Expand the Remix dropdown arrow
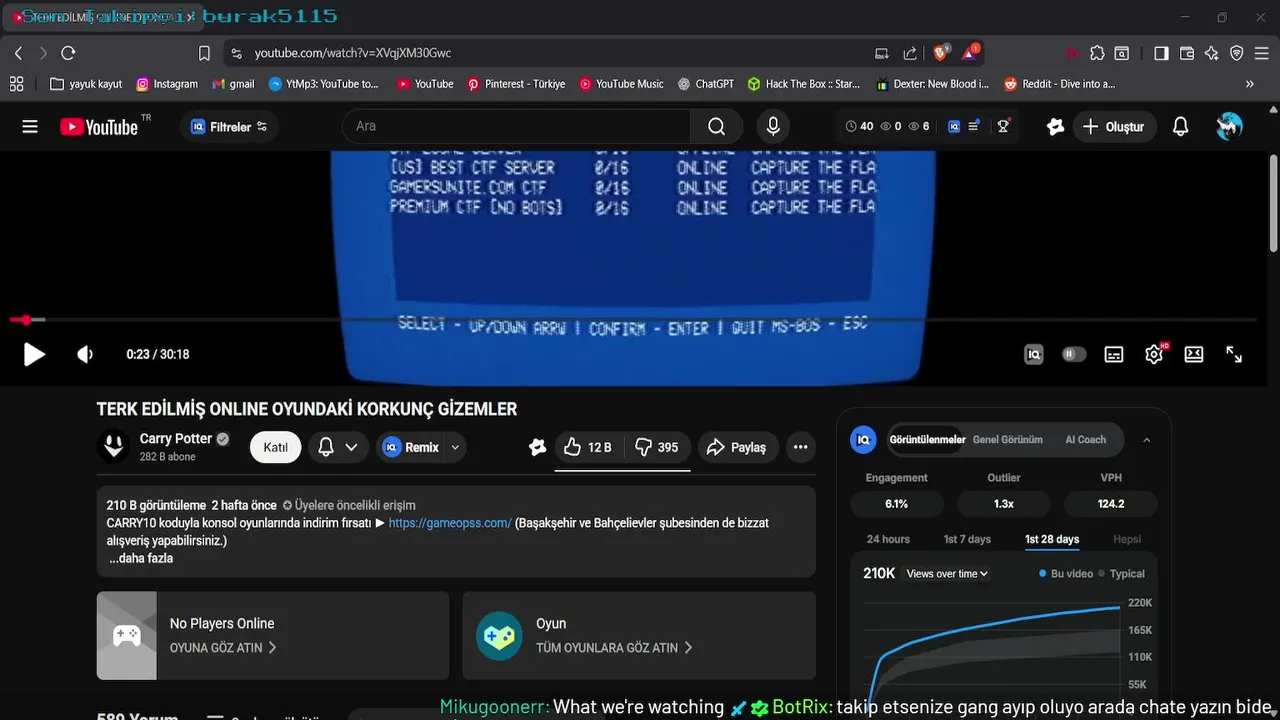 [455, 448]
